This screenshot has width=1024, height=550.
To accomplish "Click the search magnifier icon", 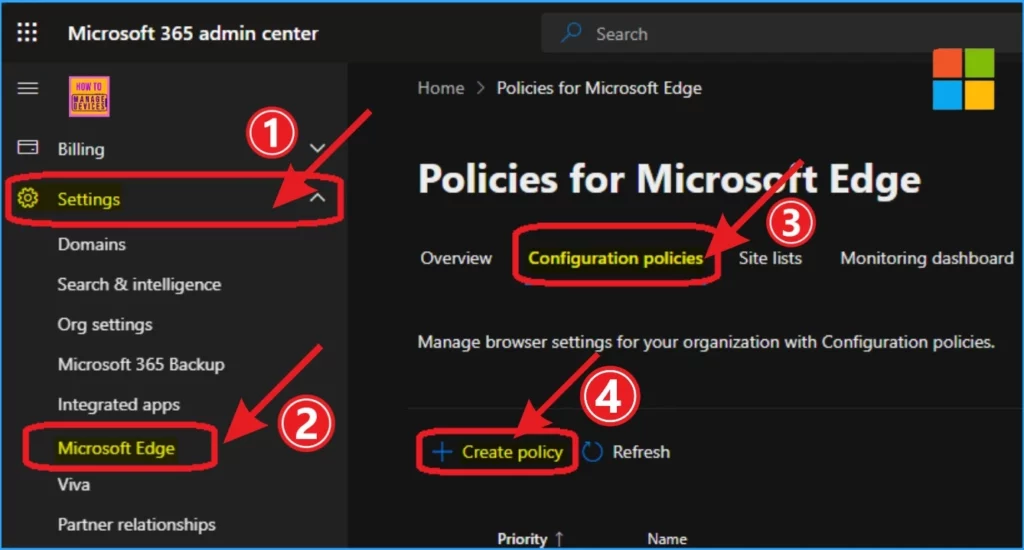I will (571, 32).
